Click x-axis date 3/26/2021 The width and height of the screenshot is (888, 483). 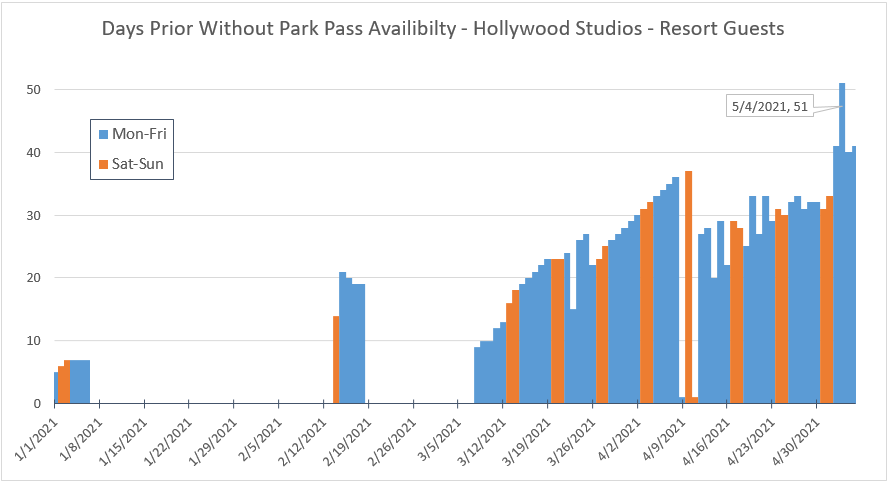tap(572, 442)
